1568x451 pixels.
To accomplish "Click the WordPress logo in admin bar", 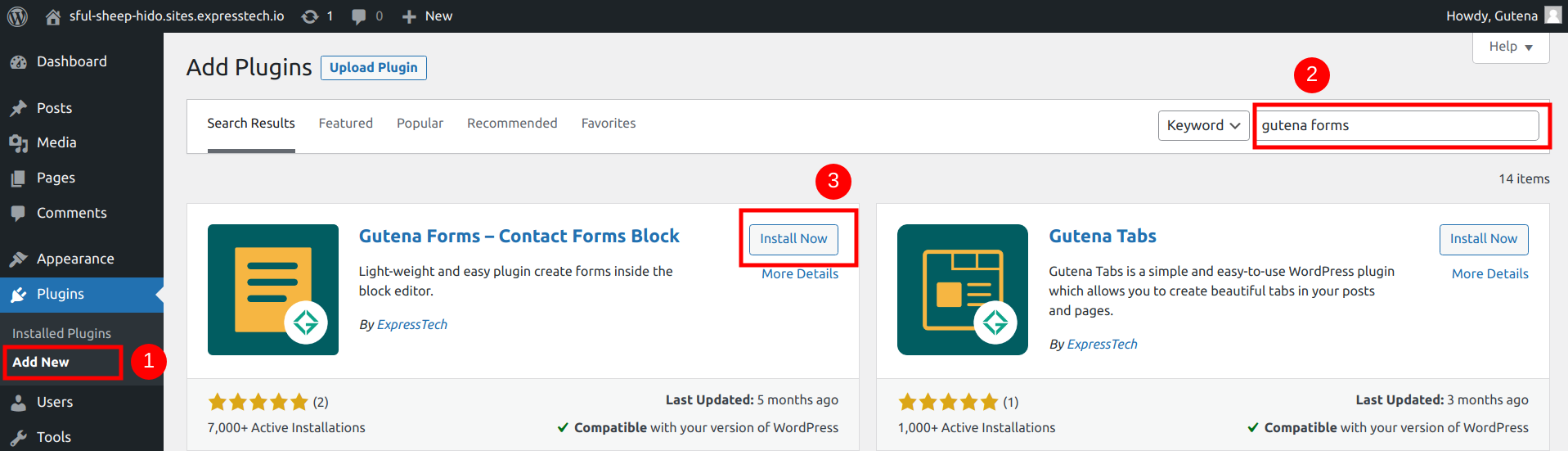I will coord(17,16).
